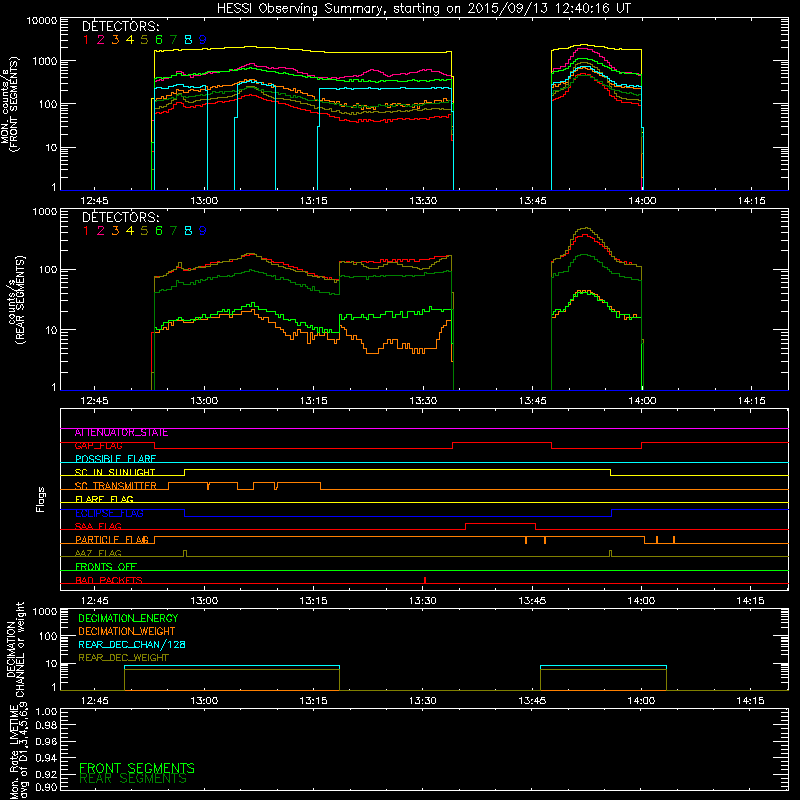Click the ATTENUATOR_STATE flag label

[121, 433]
